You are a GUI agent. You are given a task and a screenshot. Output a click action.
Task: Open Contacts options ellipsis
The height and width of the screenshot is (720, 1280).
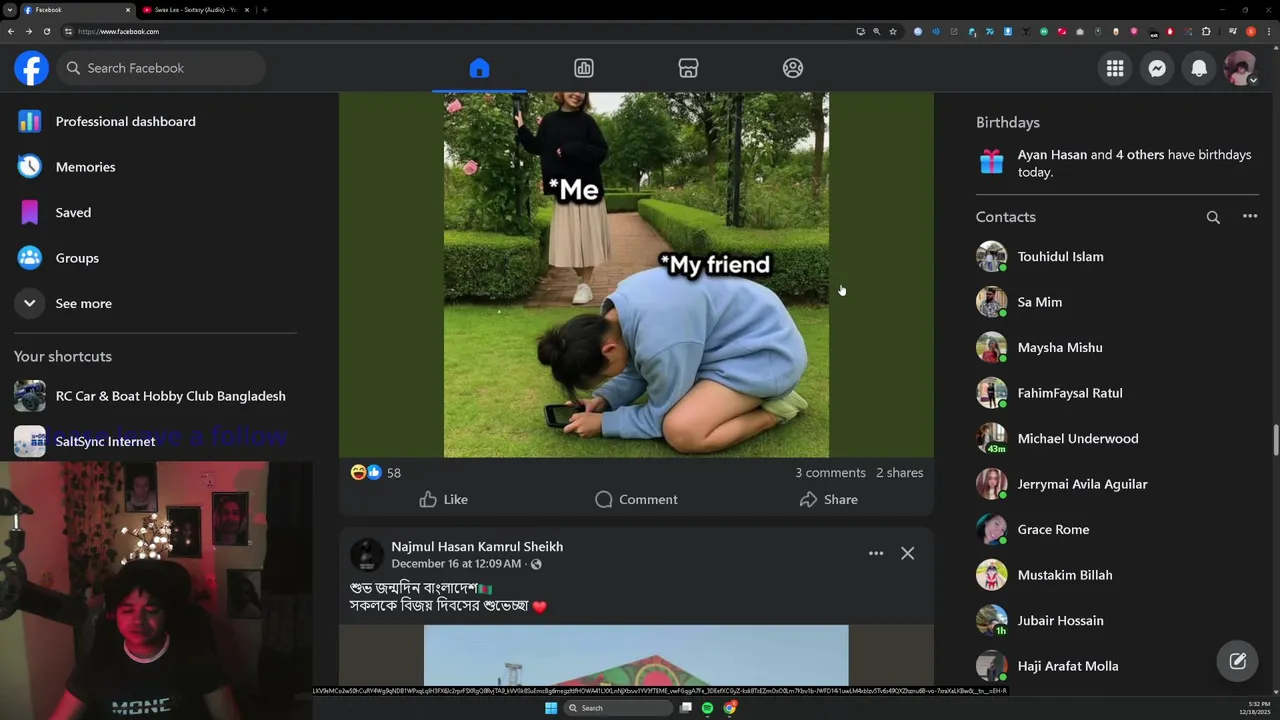pos(1250,217)
